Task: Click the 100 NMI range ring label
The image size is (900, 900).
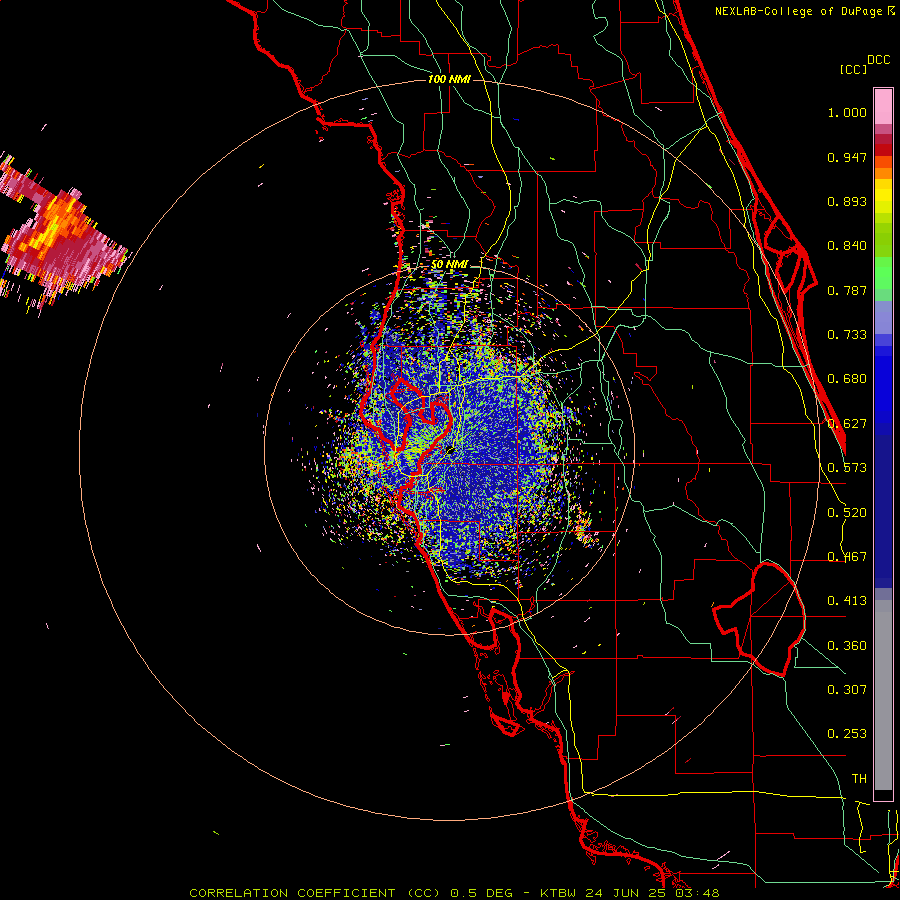Action: (x=449, y=79)
